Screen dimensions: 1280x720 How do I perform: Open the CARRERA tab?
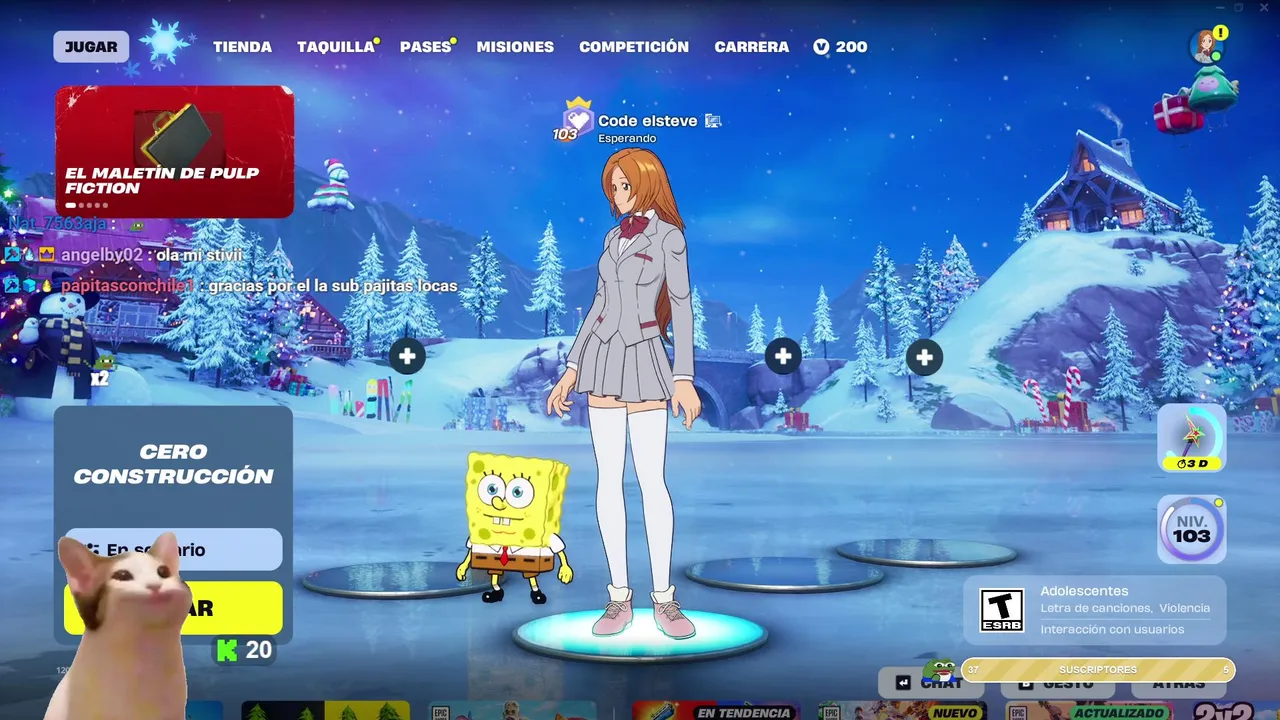pyautogui.click(x=751, y=47)
